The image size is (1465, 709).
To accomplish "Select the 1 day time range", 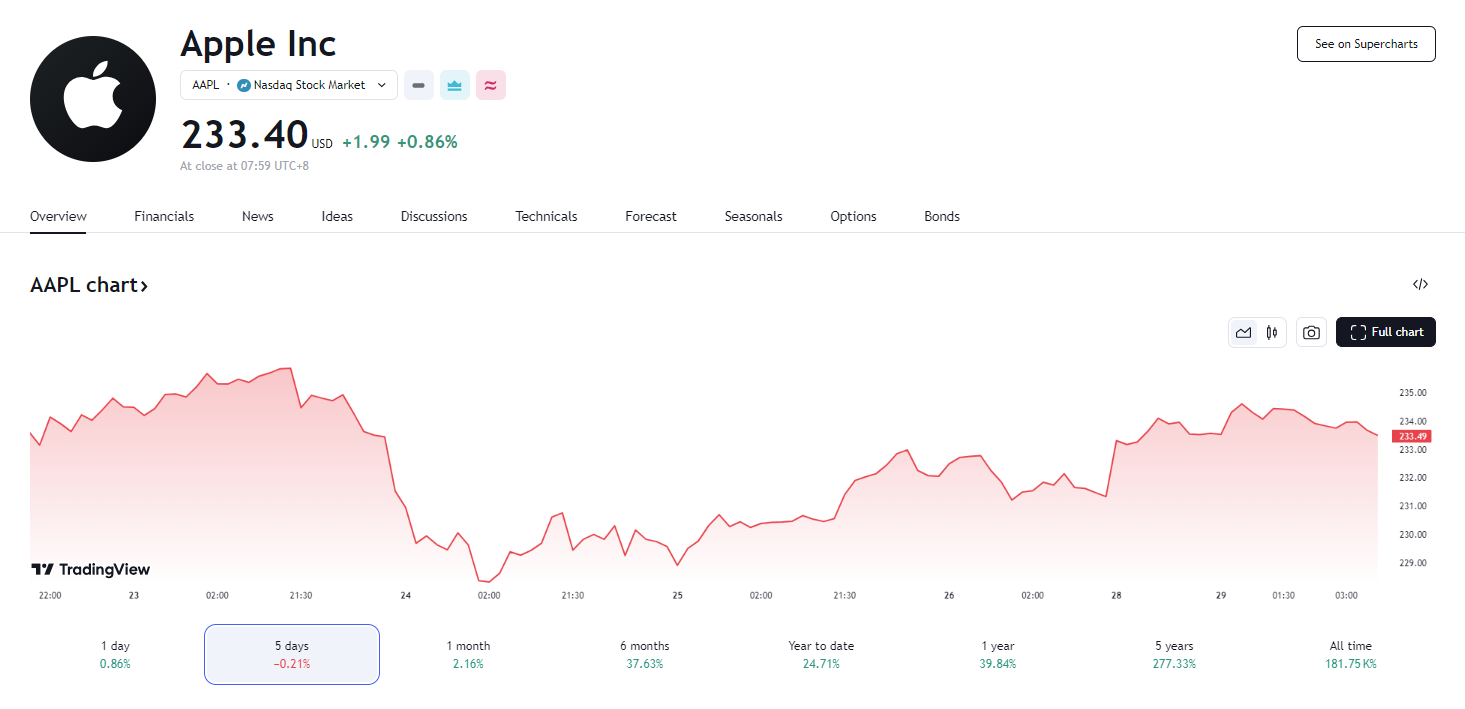I will (115, 654).
